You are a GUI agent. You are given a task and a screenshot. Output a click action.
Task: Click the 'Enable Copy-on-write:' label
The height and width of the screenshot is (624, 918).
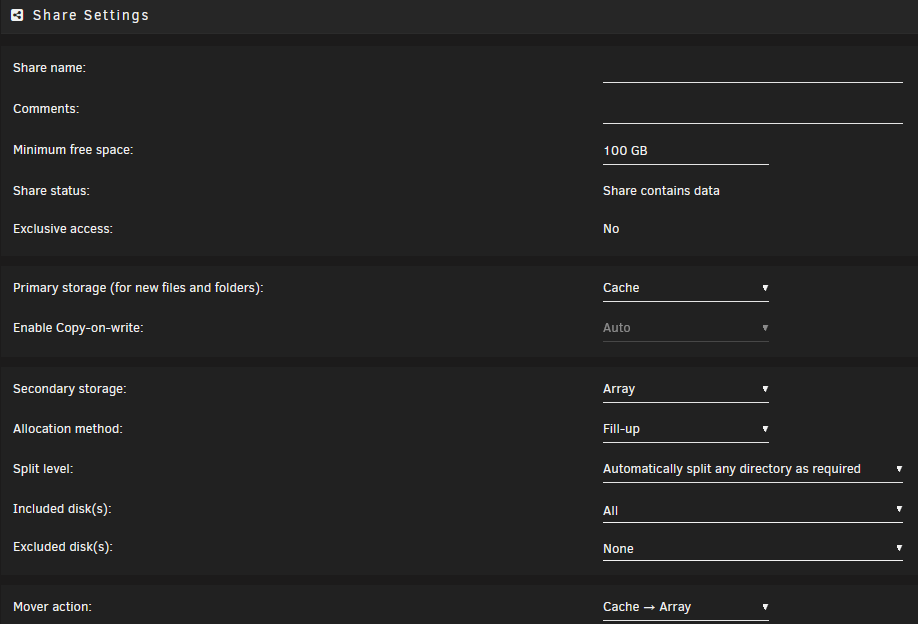(78, 328)
